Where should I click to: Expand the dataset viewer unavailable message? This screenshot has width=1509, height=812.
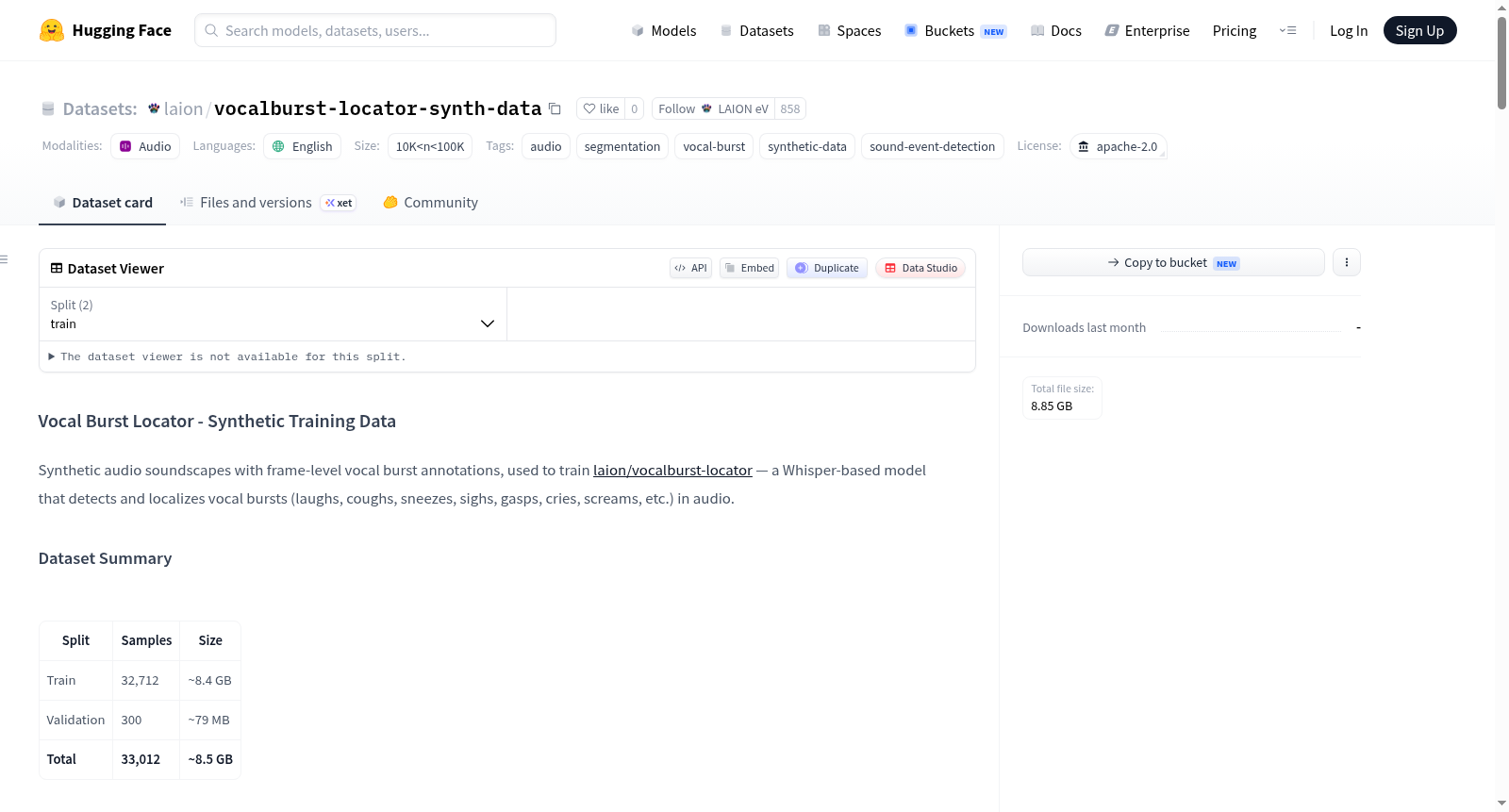pos(227,356)
